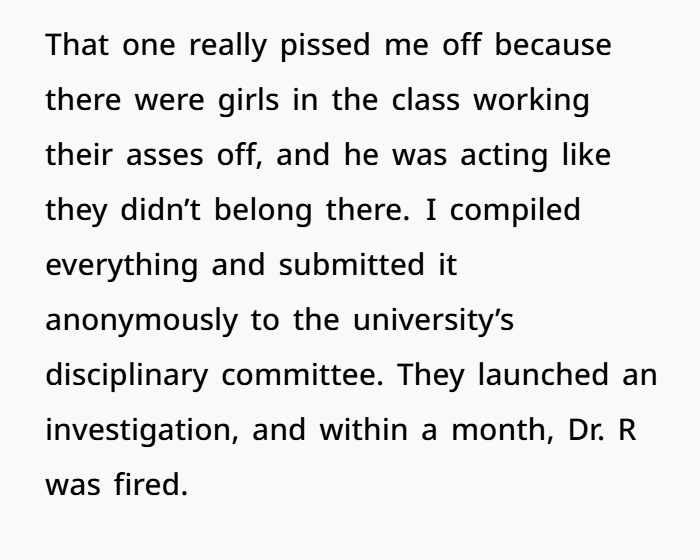Click the word "investigation" in the text
This screenshot has width=700, height=560.
(x=138, y=430)
